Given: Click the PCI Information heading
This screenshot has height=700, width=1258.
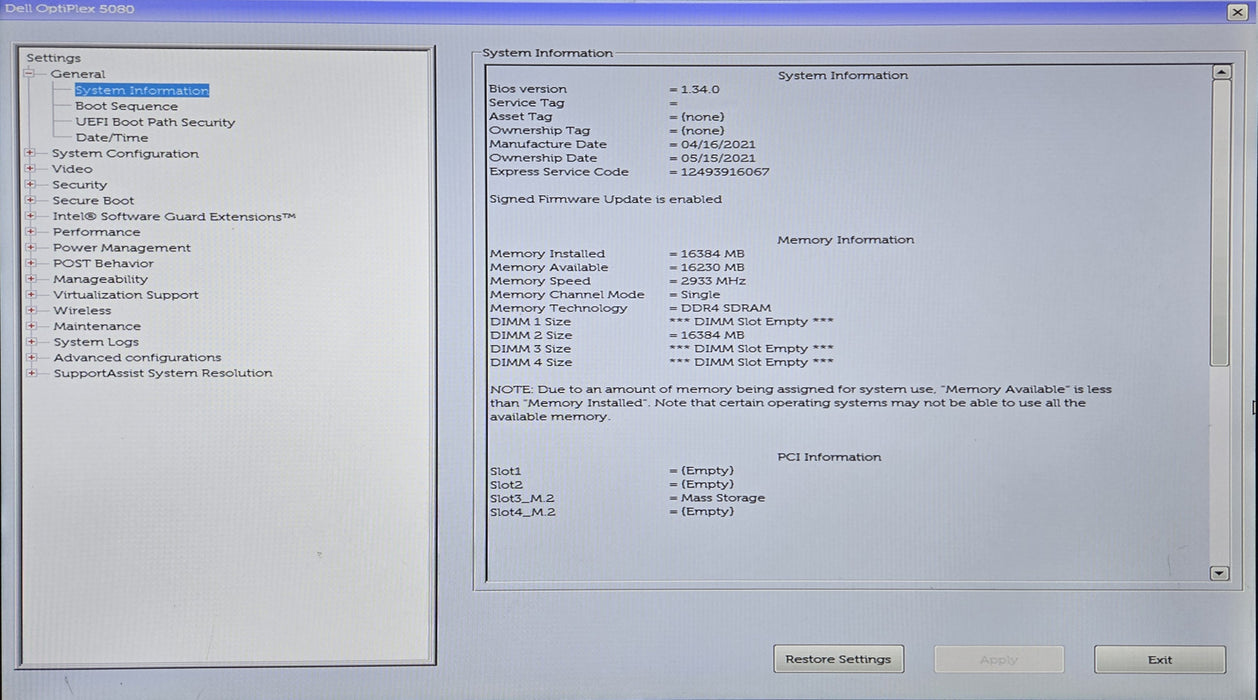Looking at the screenshot, I should pos(829,457).
